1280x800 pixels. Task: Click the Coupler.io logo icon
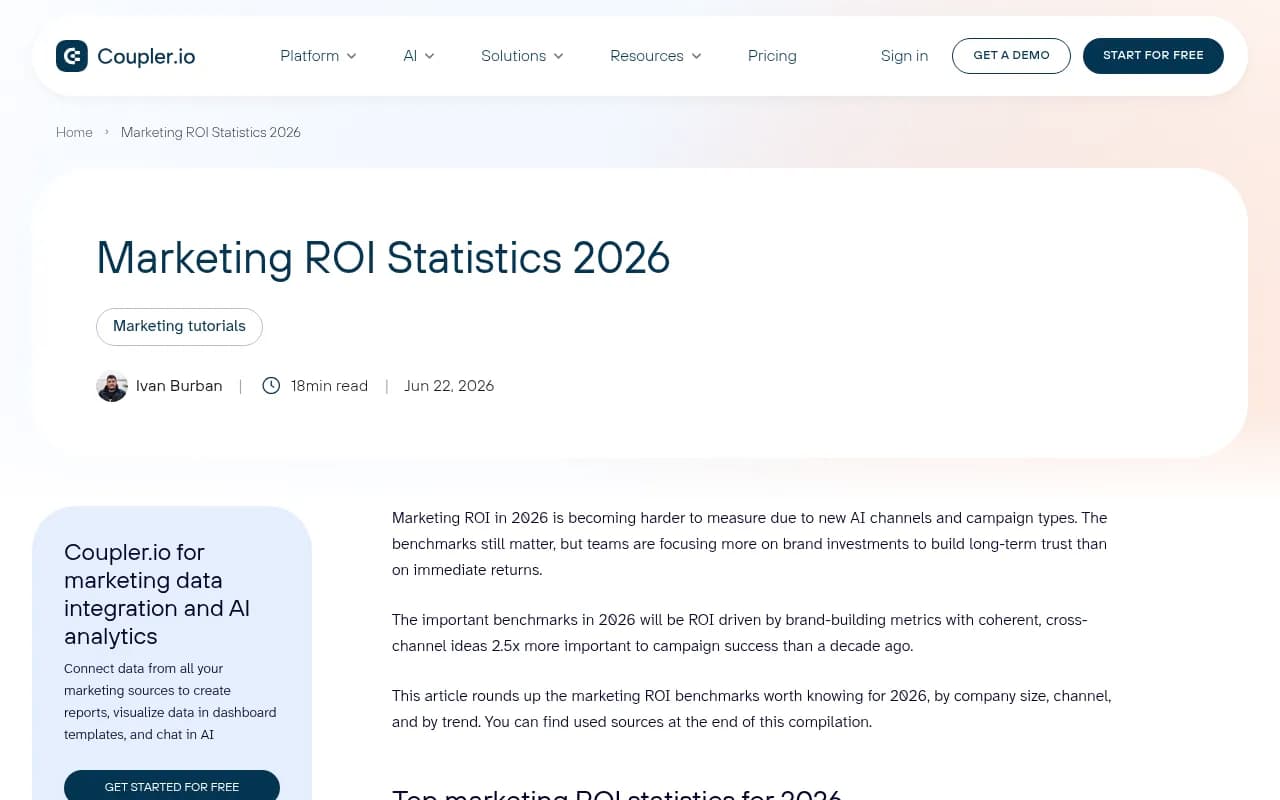coord(72,56)
